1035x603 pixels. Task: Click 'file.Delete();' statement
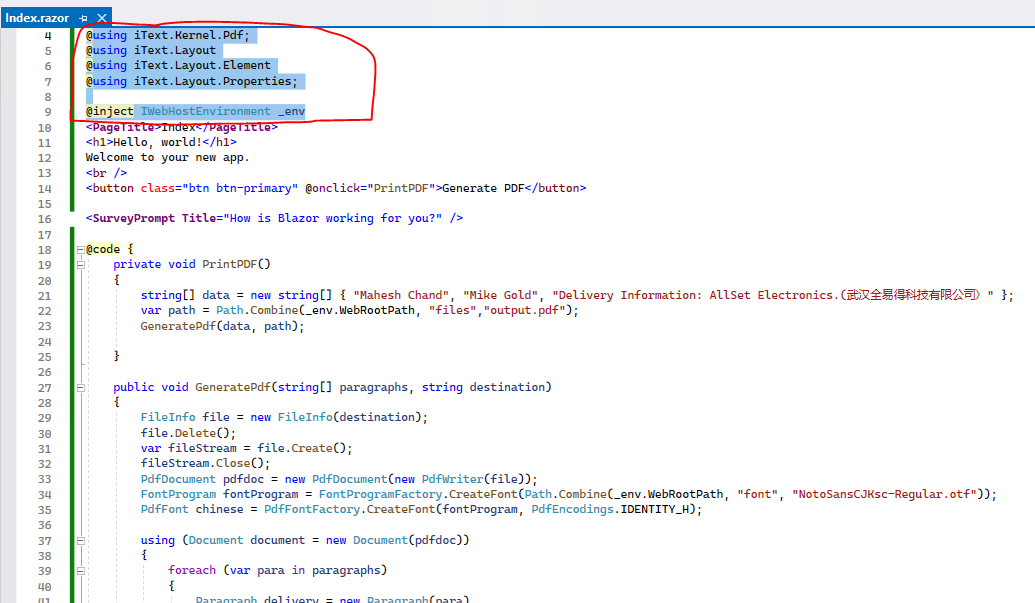188,433
